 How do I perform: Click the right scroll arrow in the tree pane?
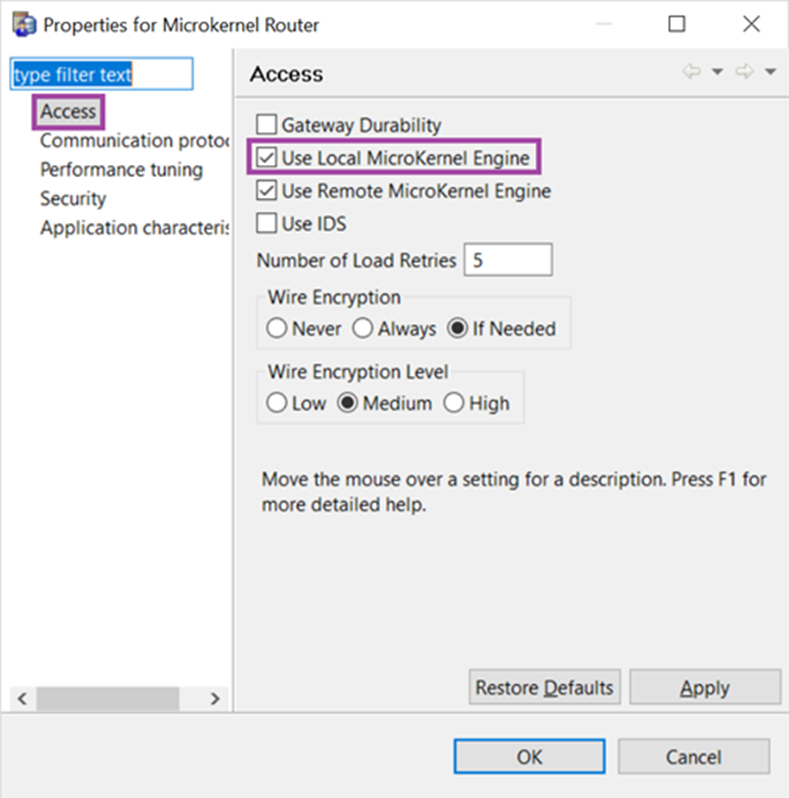click(215, 698)
